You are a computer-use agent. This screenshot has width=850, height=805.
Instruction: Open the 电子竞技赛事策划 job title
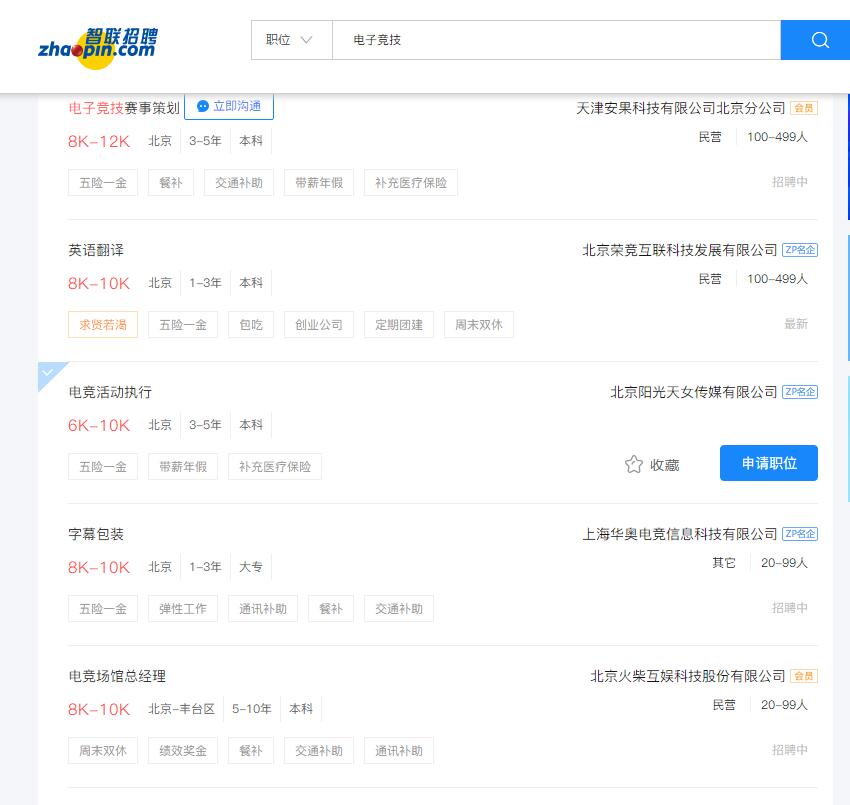pyautogui.click(x=124, y=108)
